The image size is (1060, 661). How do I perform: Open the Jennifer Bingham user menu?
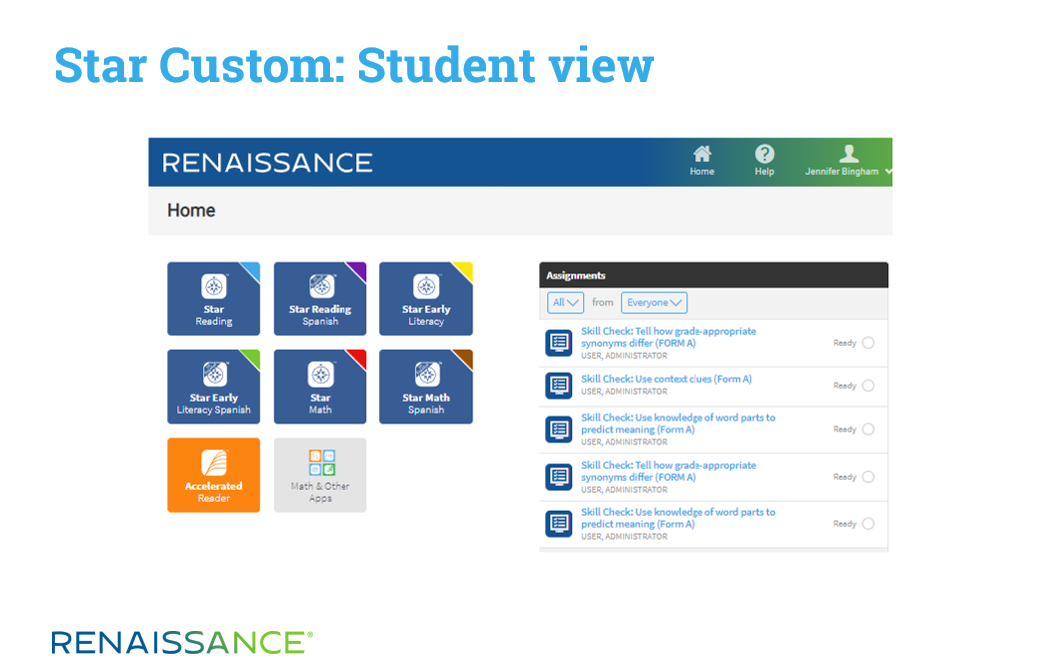(x=848, y=161)
